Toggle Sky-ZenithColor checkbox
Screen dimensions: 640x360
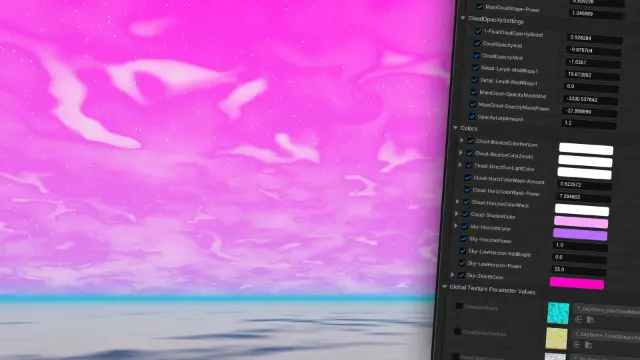[x=461, y=275]
